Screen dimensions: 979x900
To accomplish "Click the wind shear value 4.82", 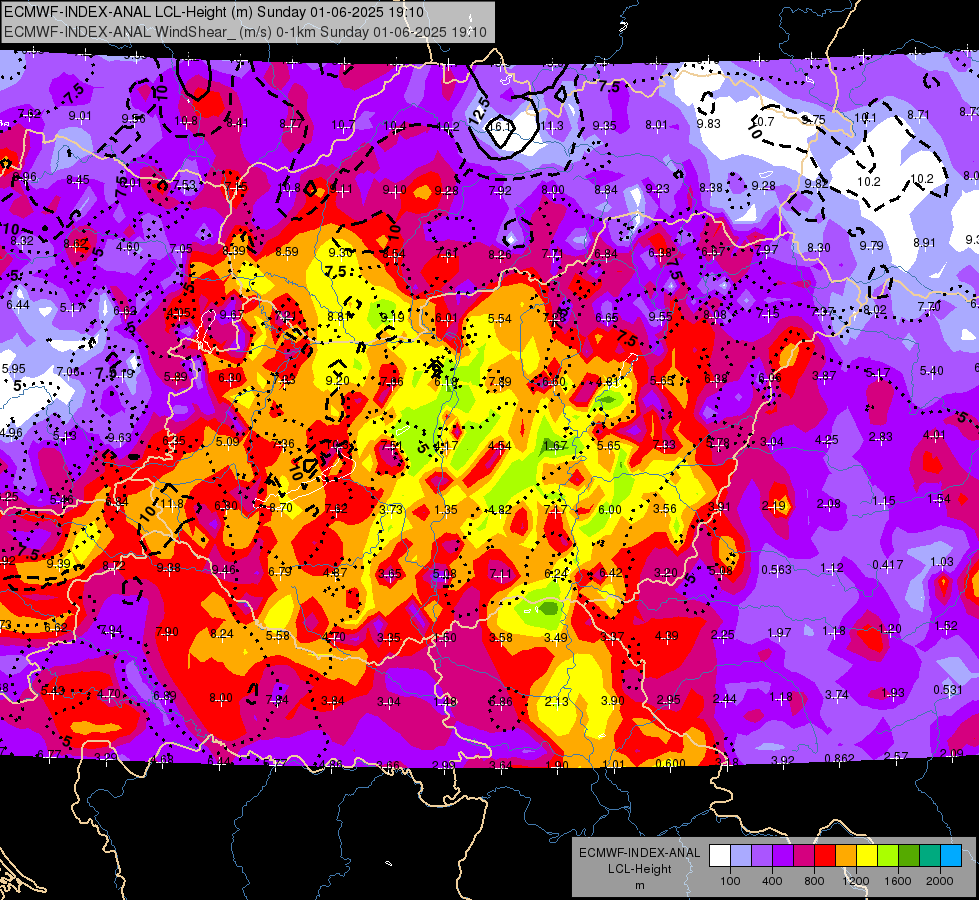I will coord(500,510).
